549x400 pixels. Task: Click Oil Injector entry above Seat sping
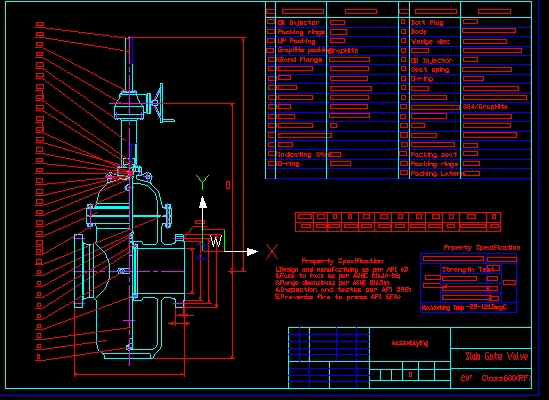(x=431, y=60)
